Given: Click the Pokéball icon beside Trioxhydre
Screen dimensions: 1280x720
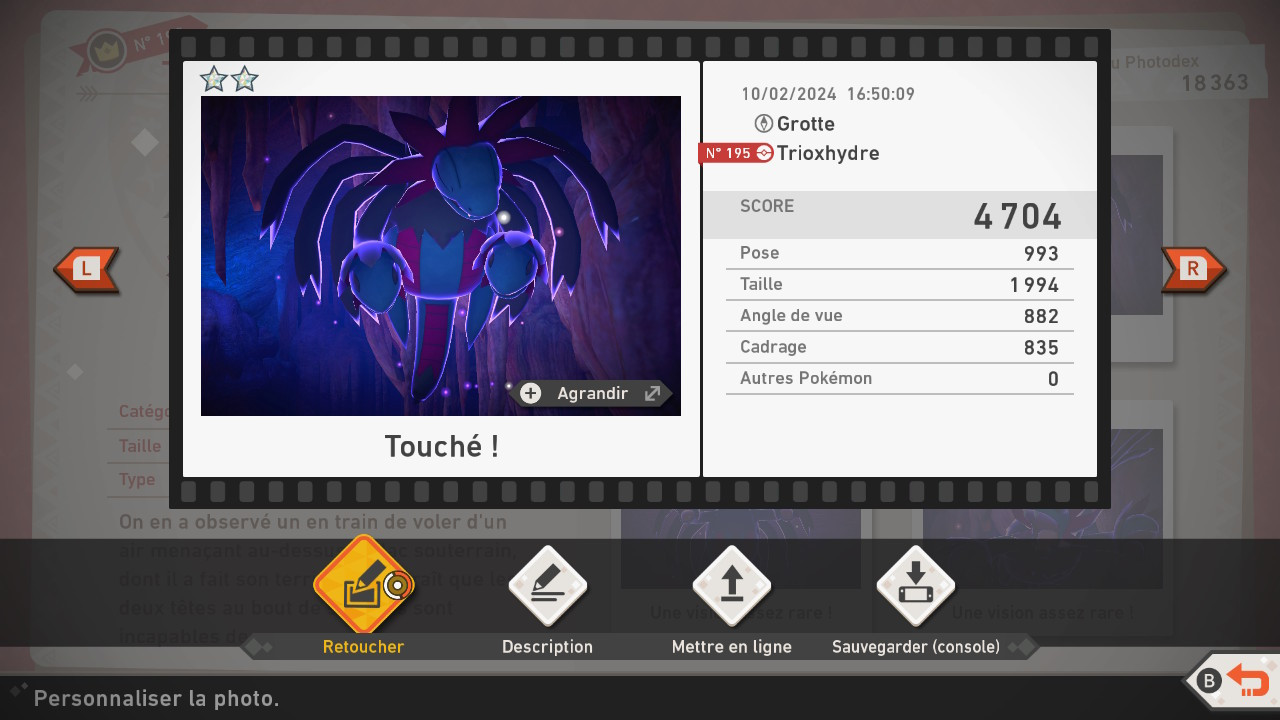Looking at the screenshot, I should click(x=765, y=153).
